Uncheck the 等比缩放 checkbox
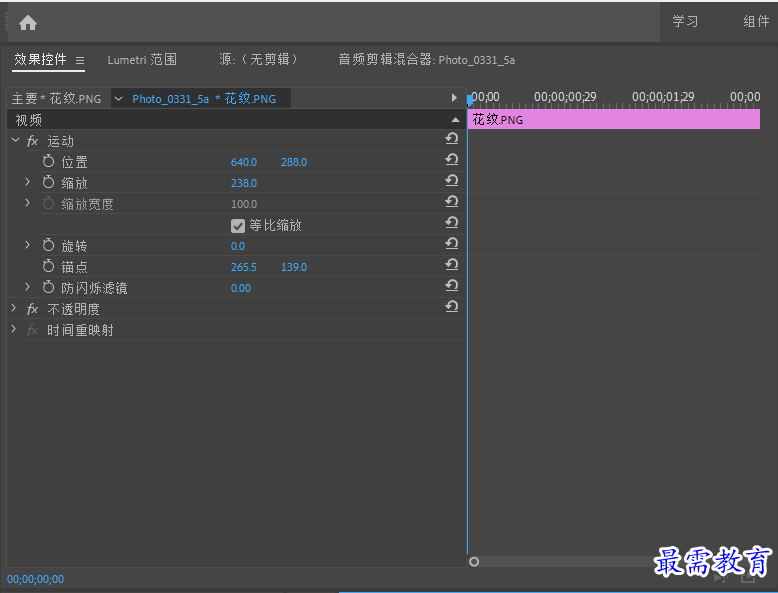Viewport: 778px width, 593px height. click(x=238, y=226)
